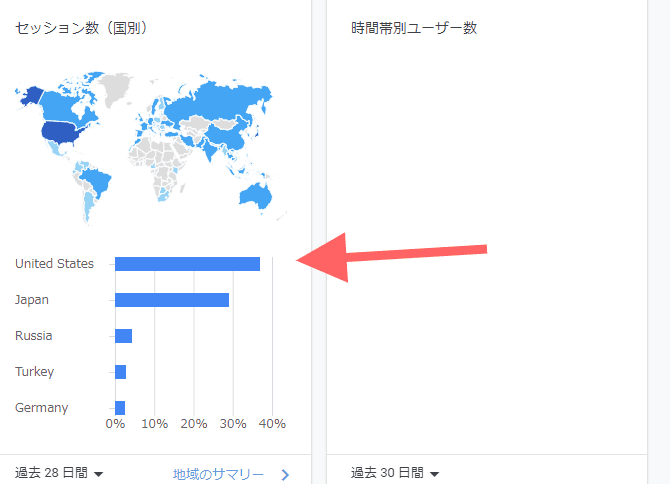The width and height of the screenshot is (670, 484).
Task: Click the 20% axis label
Action: 194,424
